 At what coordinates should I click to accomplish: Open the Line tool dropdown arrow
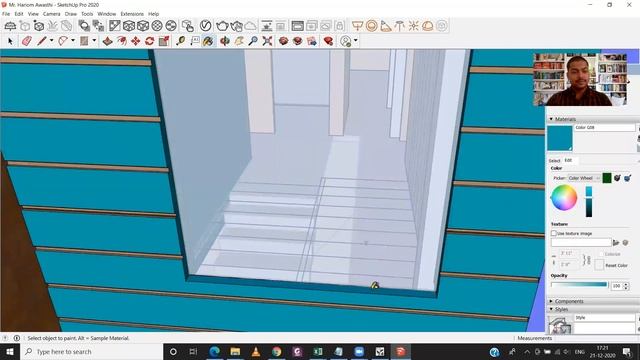tap(51, 41)
